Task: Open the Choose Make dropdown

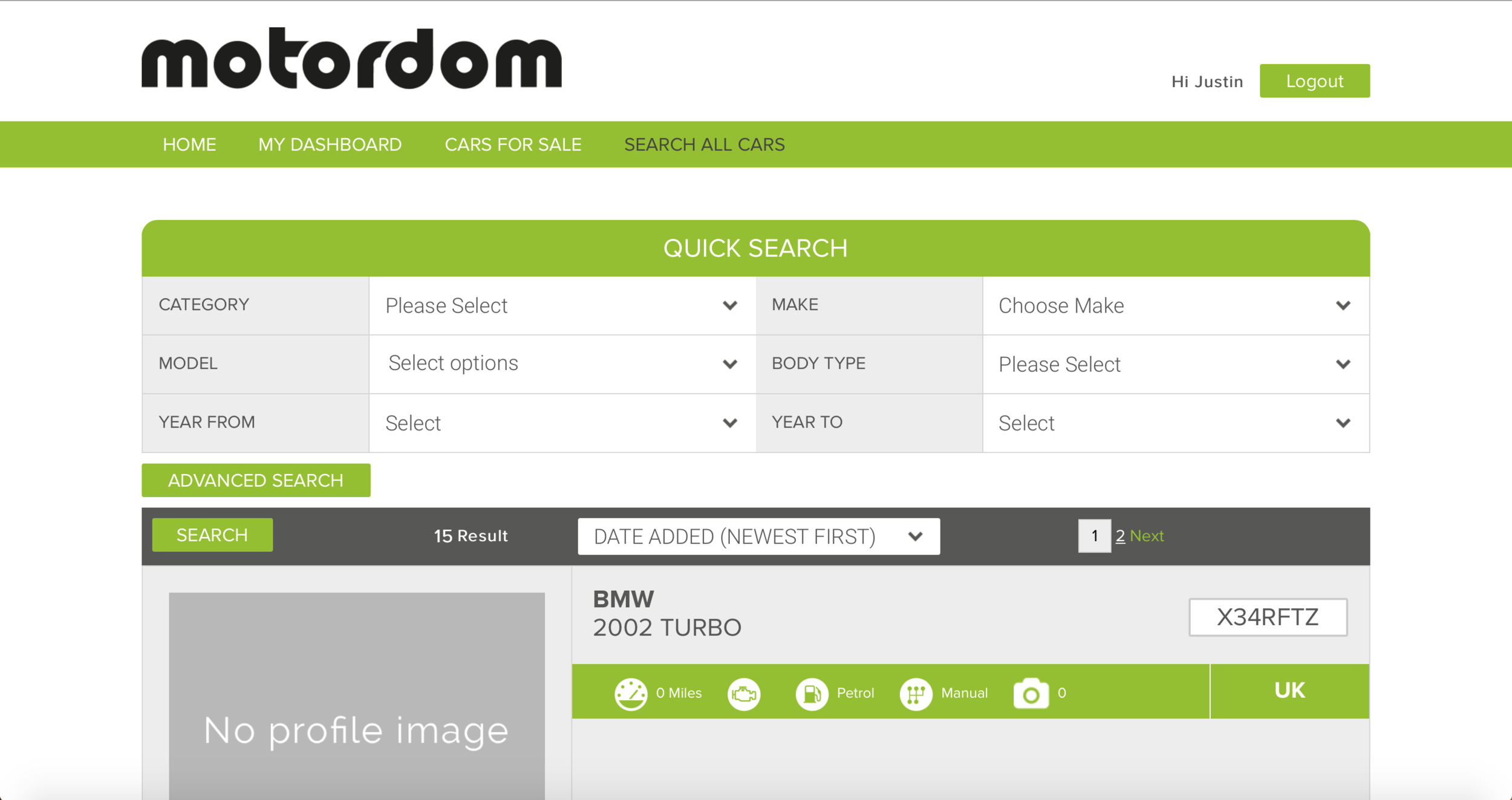Action: pos(1176,305)
